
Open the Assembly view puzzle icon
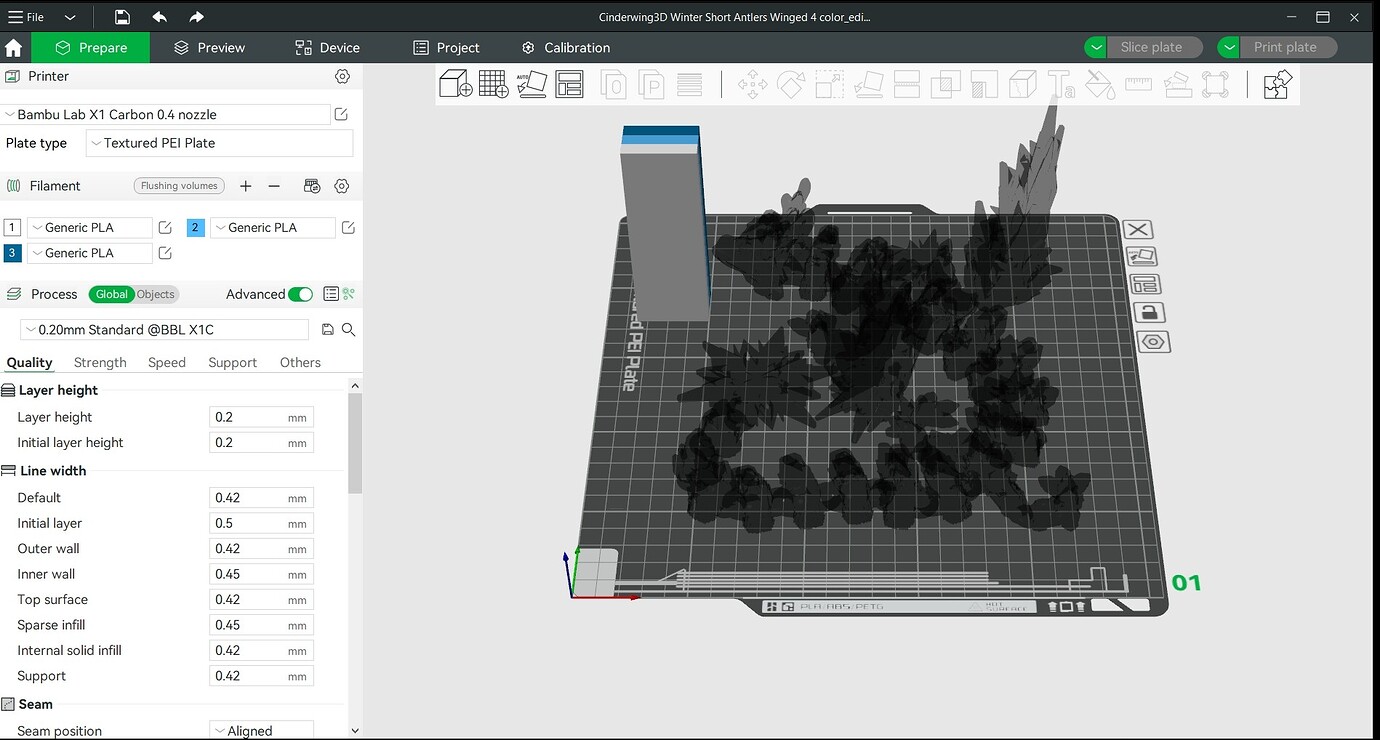[1277, 84]
